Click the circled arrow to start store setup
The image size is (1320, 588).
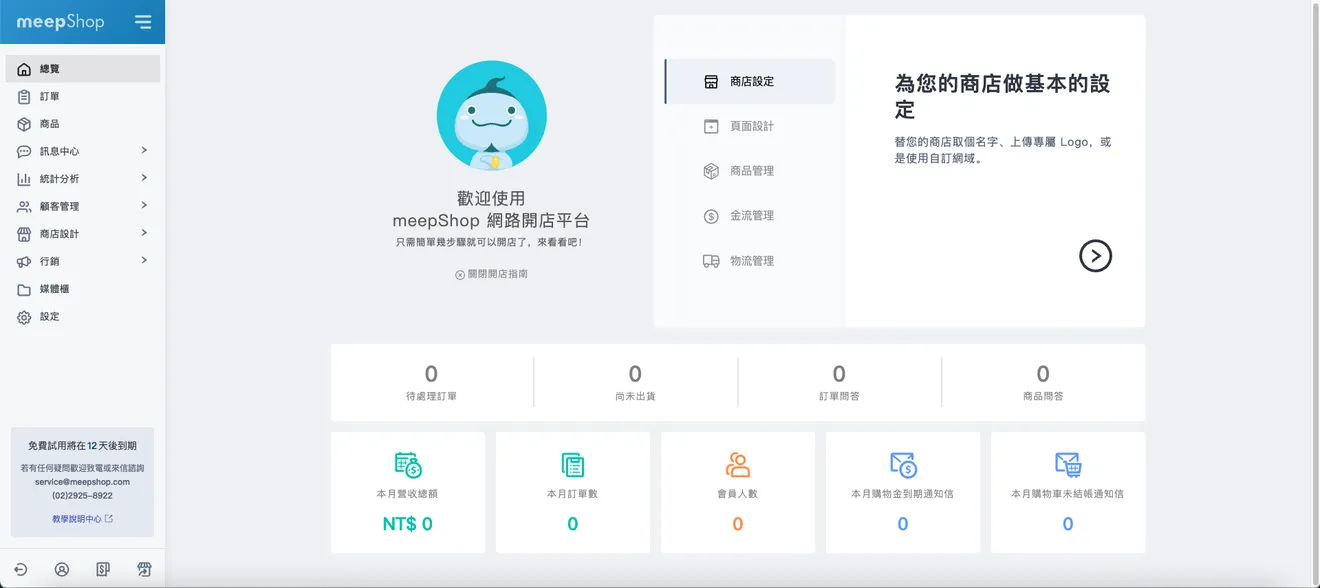point(1096,256)
